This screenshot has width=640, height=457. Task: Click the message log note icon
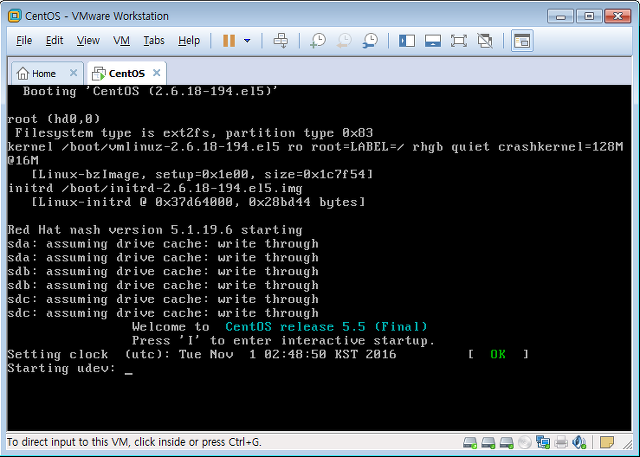(x=607, y=442)
